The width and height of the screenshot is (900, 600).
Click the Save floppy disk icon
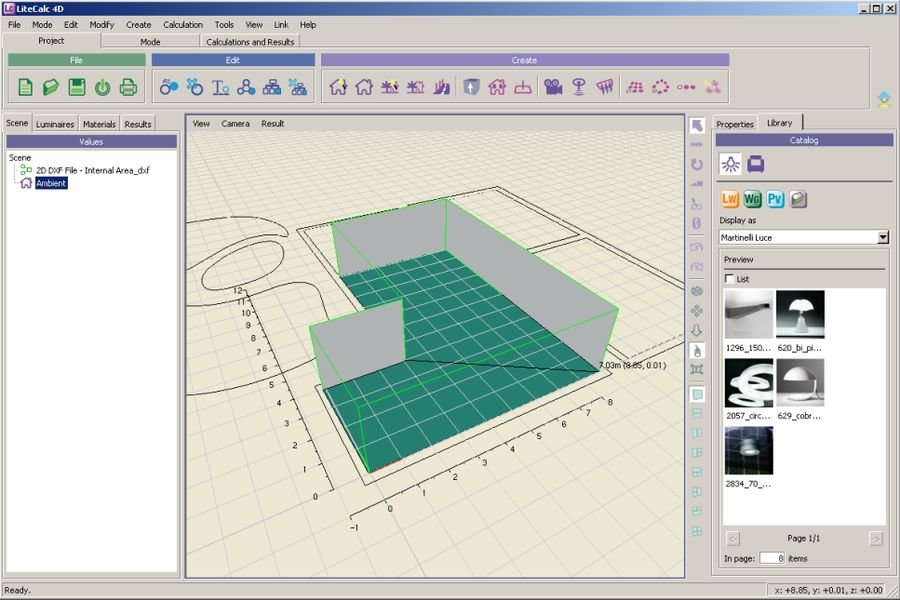click(x=77, y=87)
